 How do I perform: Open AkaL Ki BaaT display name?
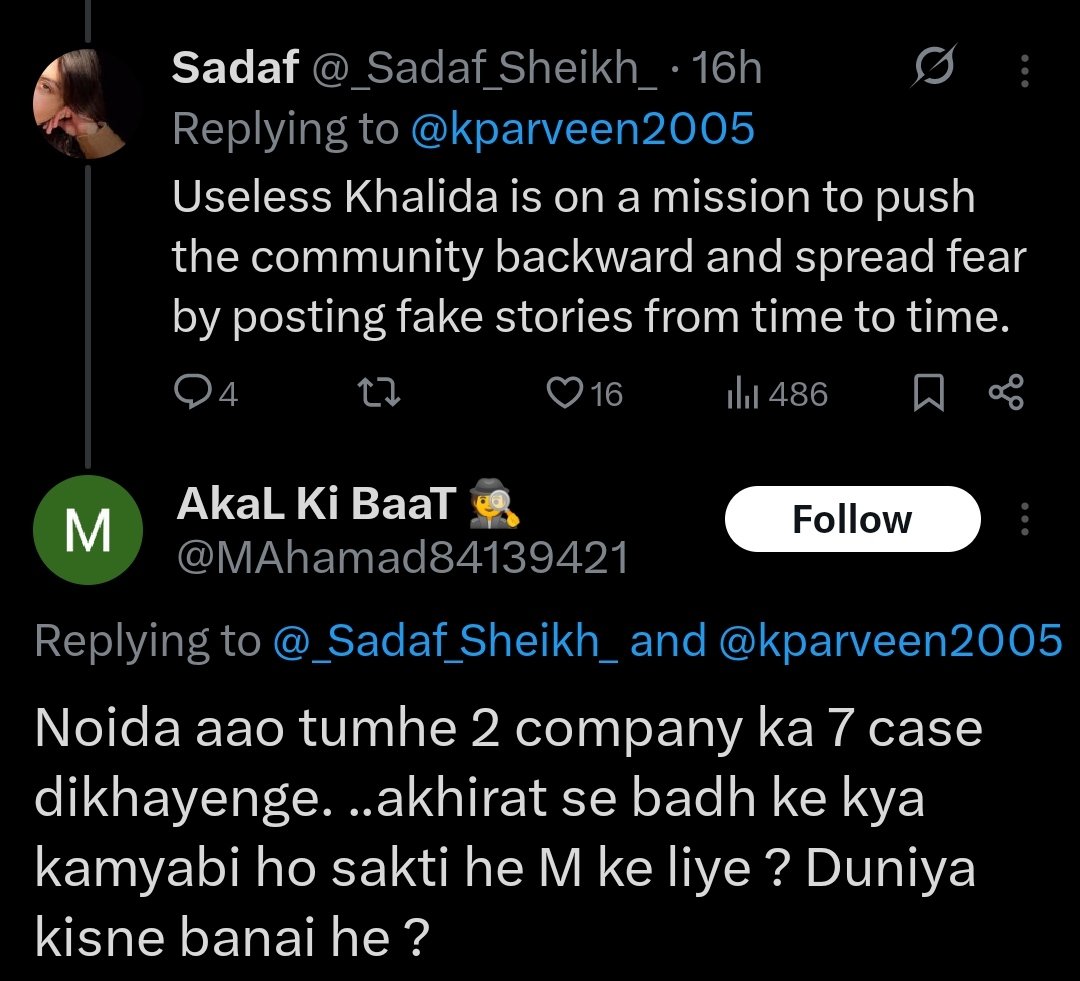(x=315, y=506)
